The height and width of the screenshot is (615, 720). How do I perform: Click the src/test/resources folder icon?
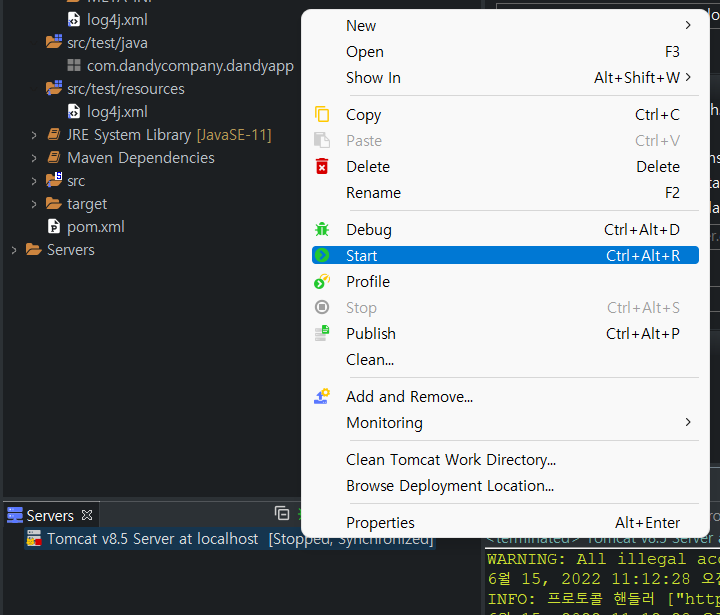coord(54,88)
